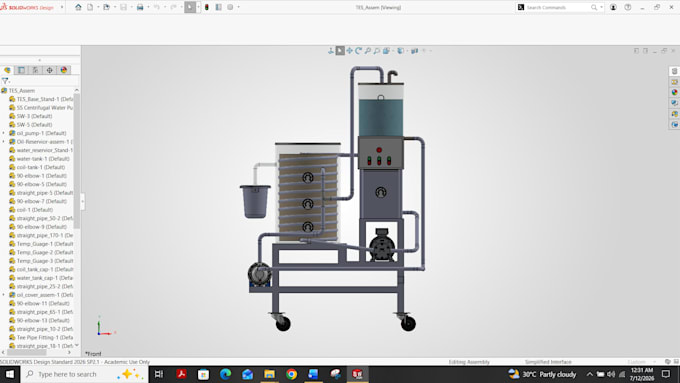Screen dimensions: 680x383
Task: Open the dropdown arrow next to Print
Action: pos(148,7)
